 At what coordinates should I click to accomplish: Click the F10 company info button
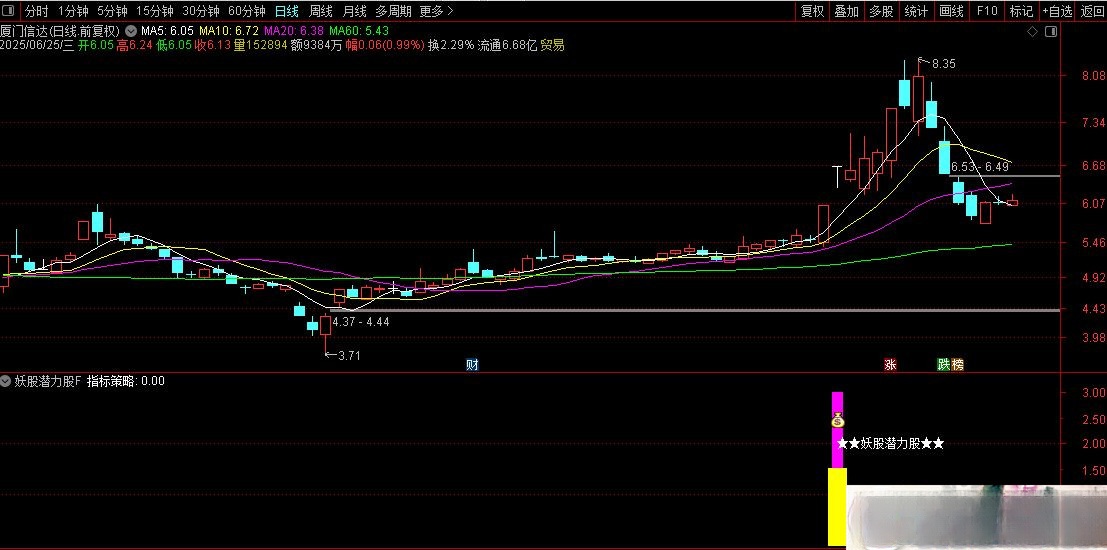click(987, 11)
